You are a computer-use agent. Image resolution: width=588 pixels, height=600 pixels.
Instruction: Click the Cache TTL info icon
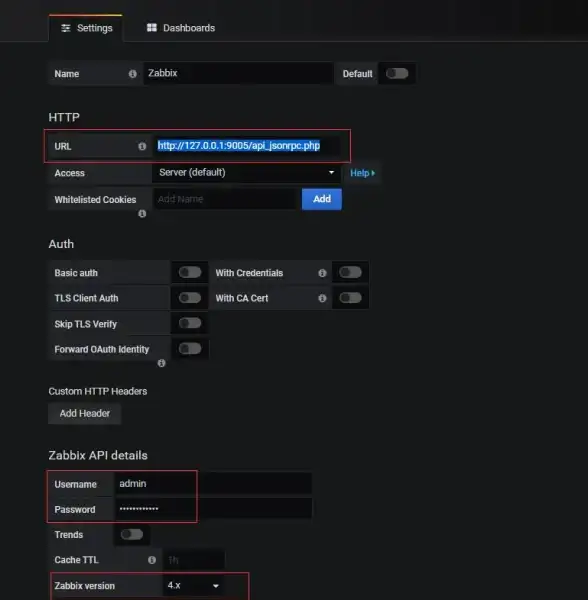click(x=152, y=560)
